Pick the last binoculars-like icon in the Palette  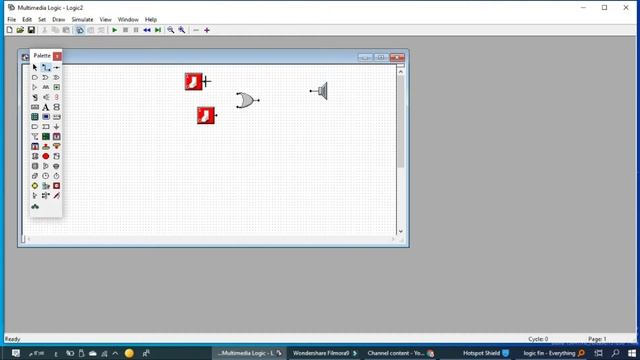tap(35, 207)
